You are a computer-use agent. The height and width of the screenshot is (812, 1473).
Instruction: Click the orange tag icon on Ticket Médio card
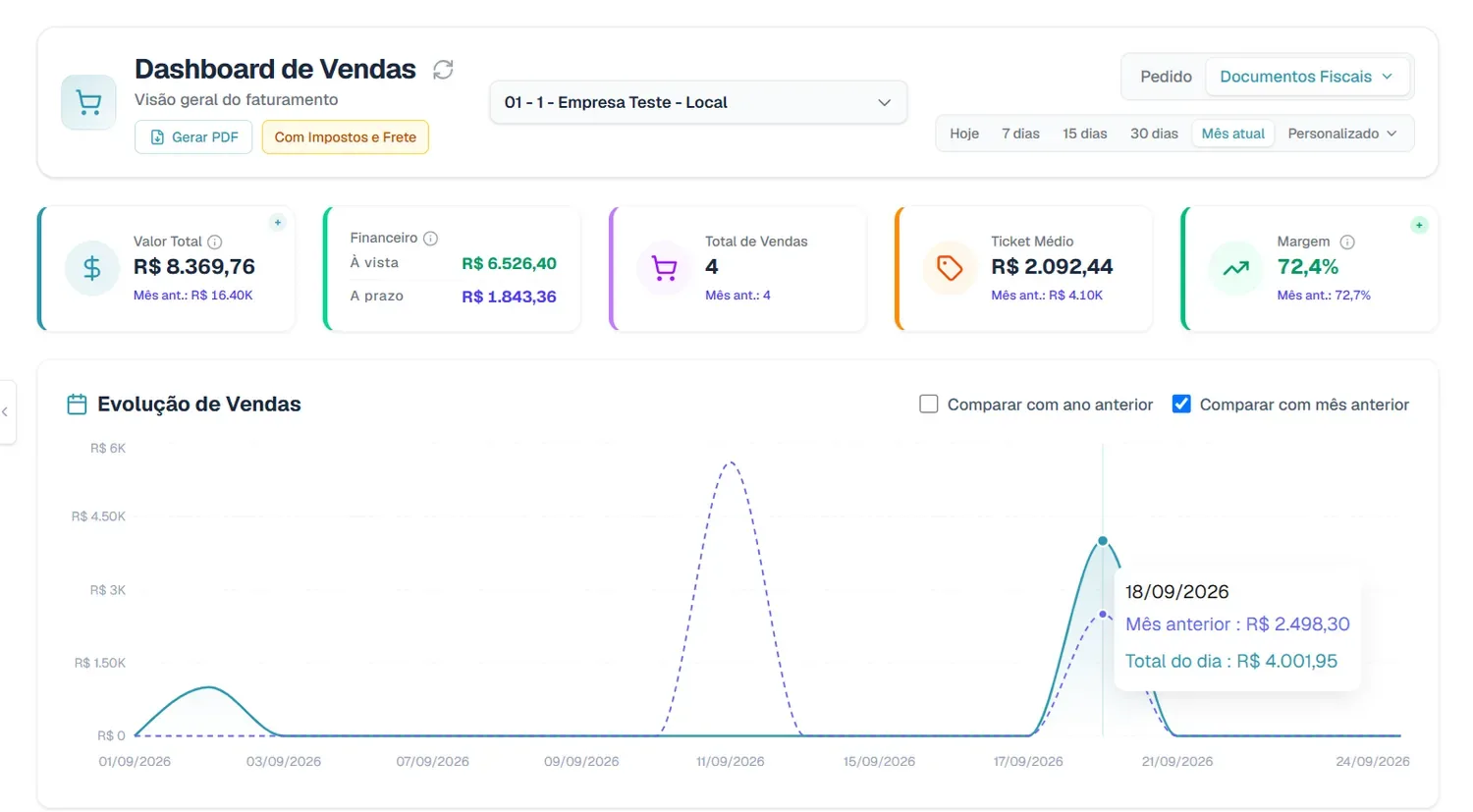(x=950, y=268)
